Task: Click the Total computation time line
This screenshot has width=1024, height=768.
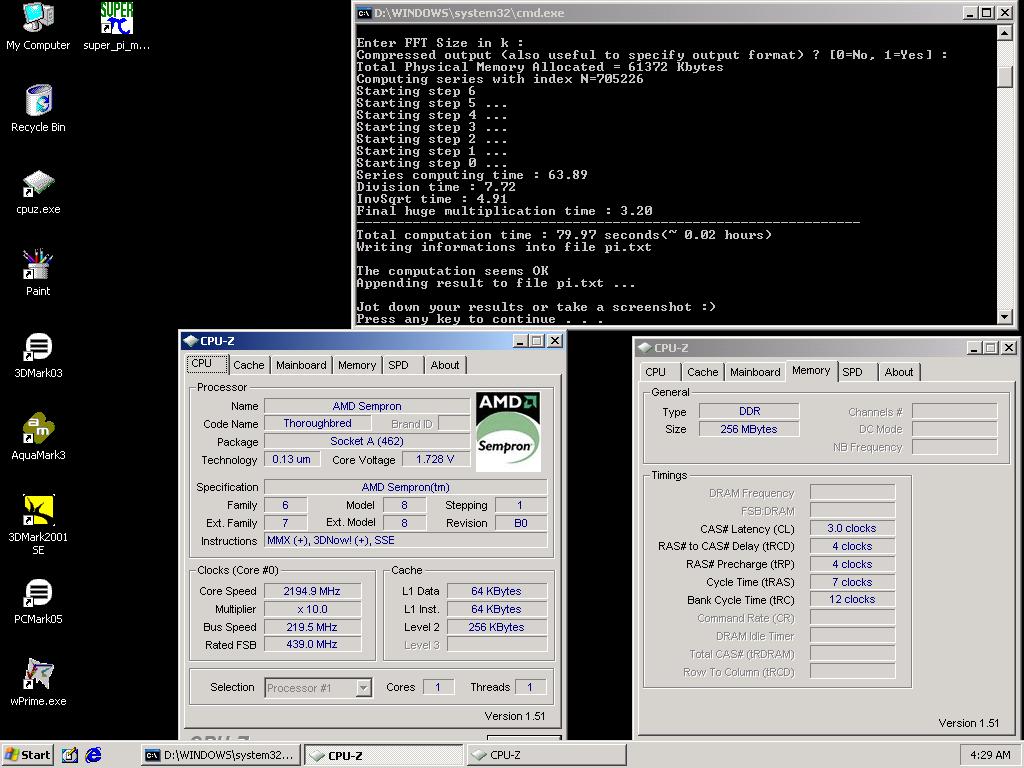Action: [x=564, y=234]
